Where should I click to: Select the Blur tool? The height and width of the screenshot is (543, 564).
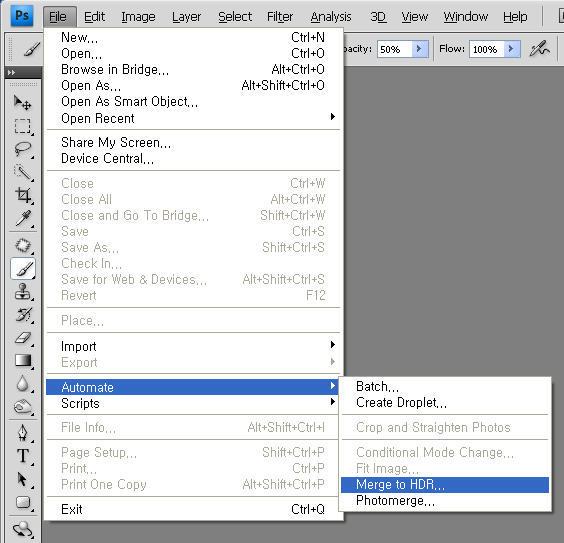(x=23, y=384)
